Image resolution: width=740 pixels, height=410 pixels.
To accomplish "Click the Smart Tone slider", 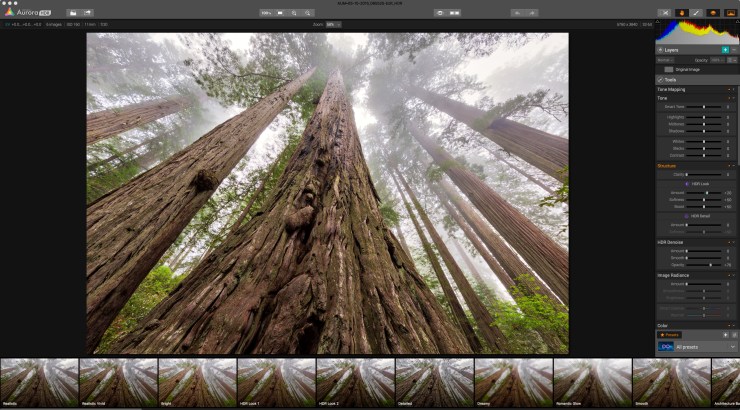I will coord(704,107).
